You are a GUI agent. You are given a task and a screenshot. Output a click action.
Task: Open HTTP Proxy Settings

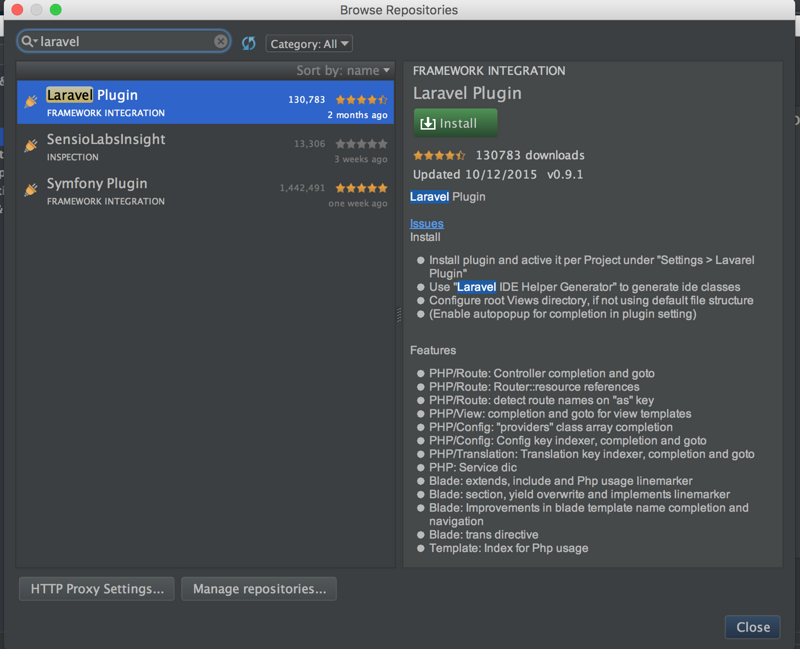pyautogui.click(x=97, y=589)
